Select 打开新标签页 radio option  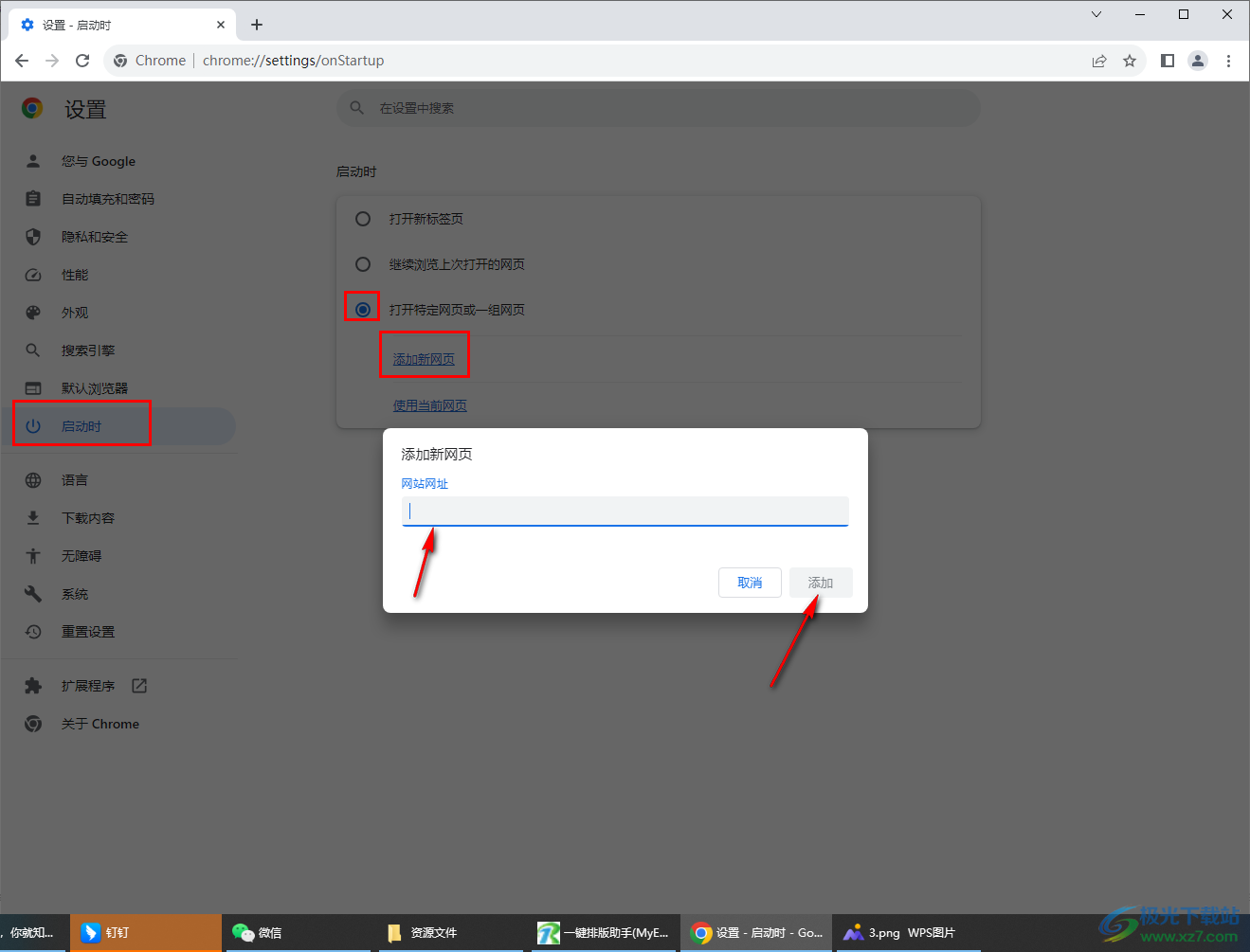(x=363, y=219)
